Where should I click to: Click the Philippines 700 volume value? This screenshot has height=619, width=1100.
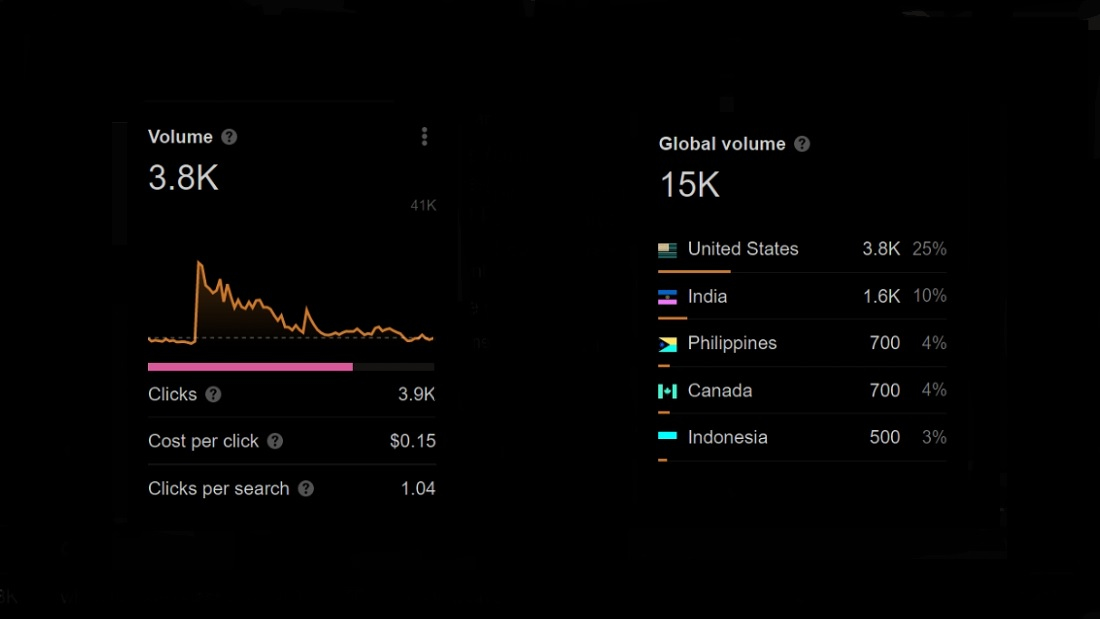885,343
